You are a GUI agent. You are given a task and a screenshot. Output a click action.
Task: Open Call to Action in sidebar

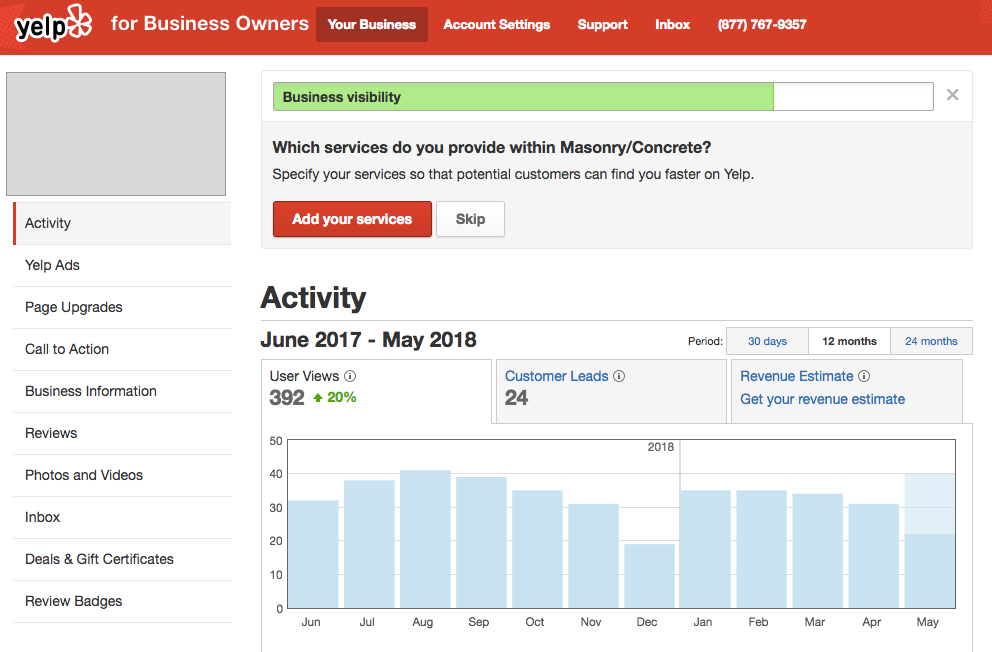click(x=122, y=349)
